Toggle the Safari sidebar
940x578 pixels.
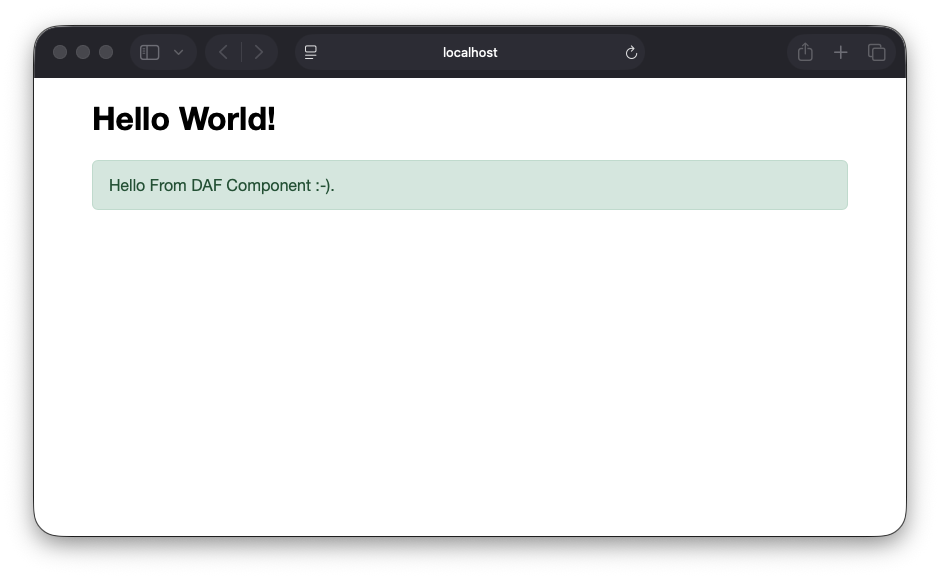click(x=148, y=52)
